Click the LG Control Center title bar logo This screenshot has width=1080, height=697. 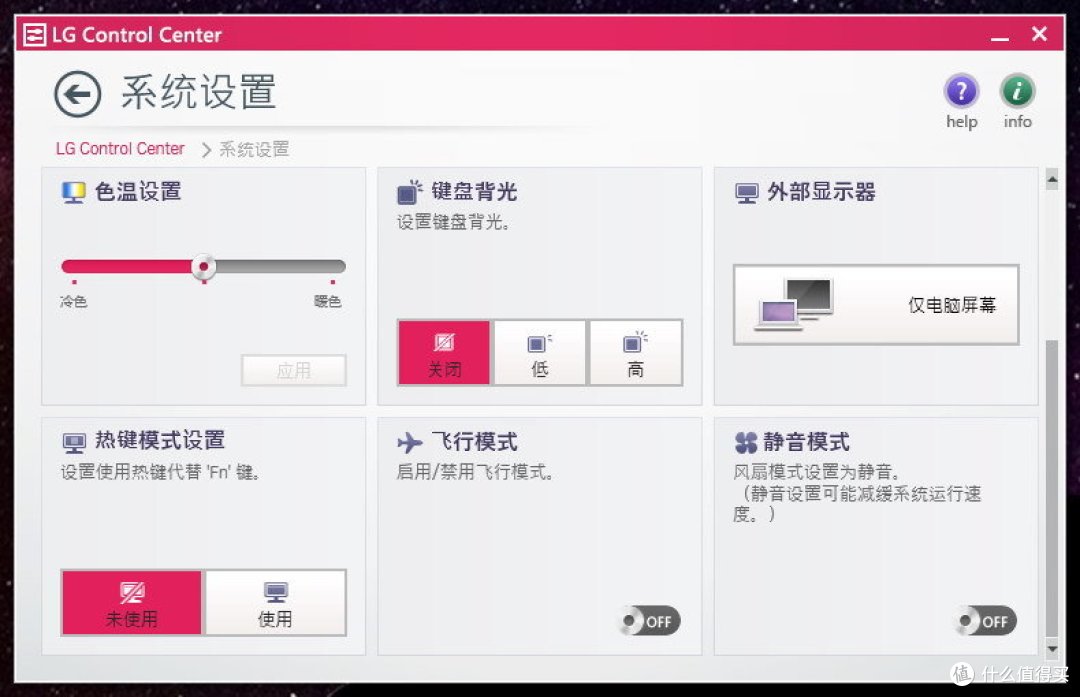tap(34, 34)
